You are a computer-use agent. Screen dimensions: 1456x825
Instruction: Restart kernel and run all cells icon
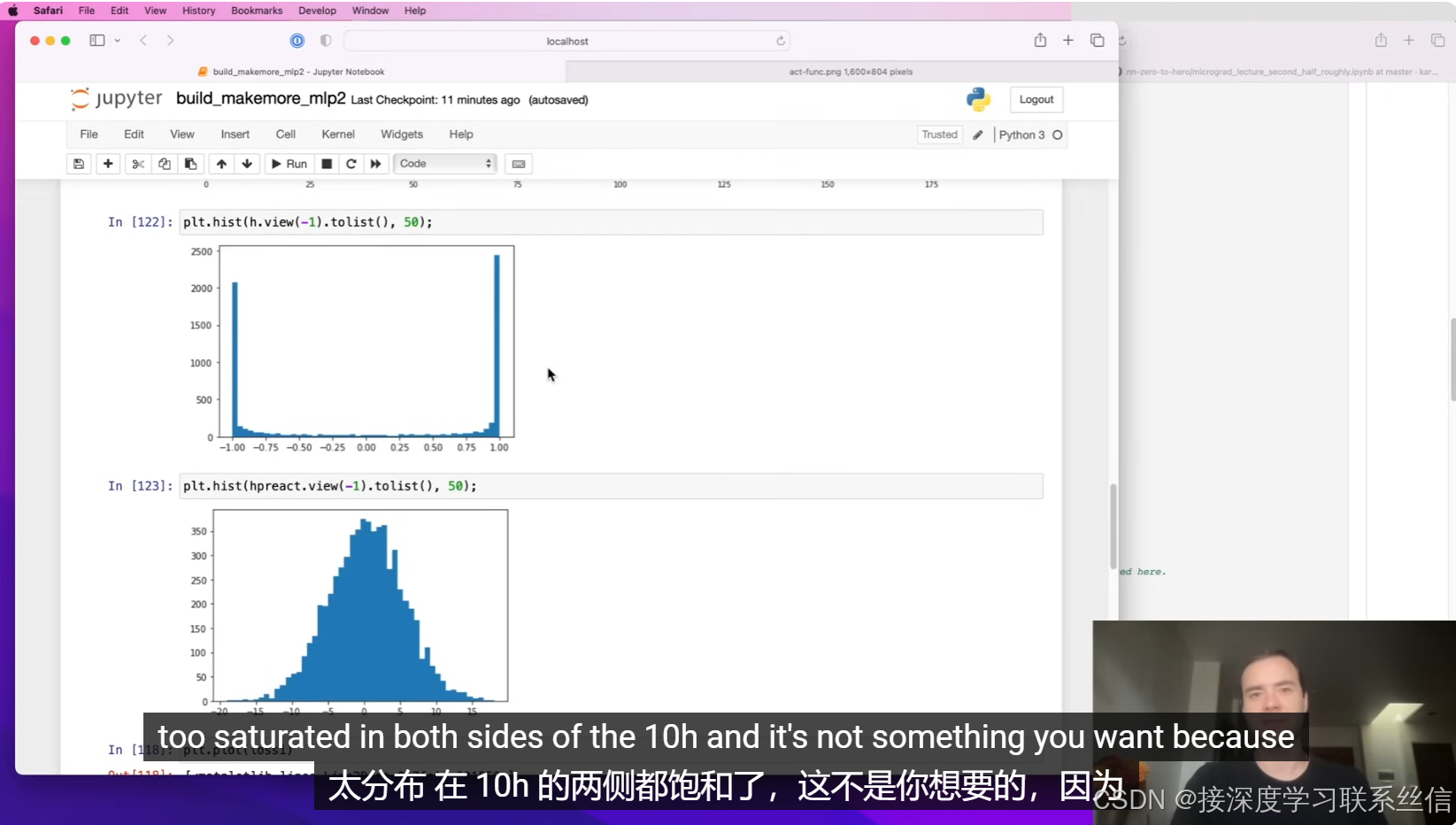376,164
